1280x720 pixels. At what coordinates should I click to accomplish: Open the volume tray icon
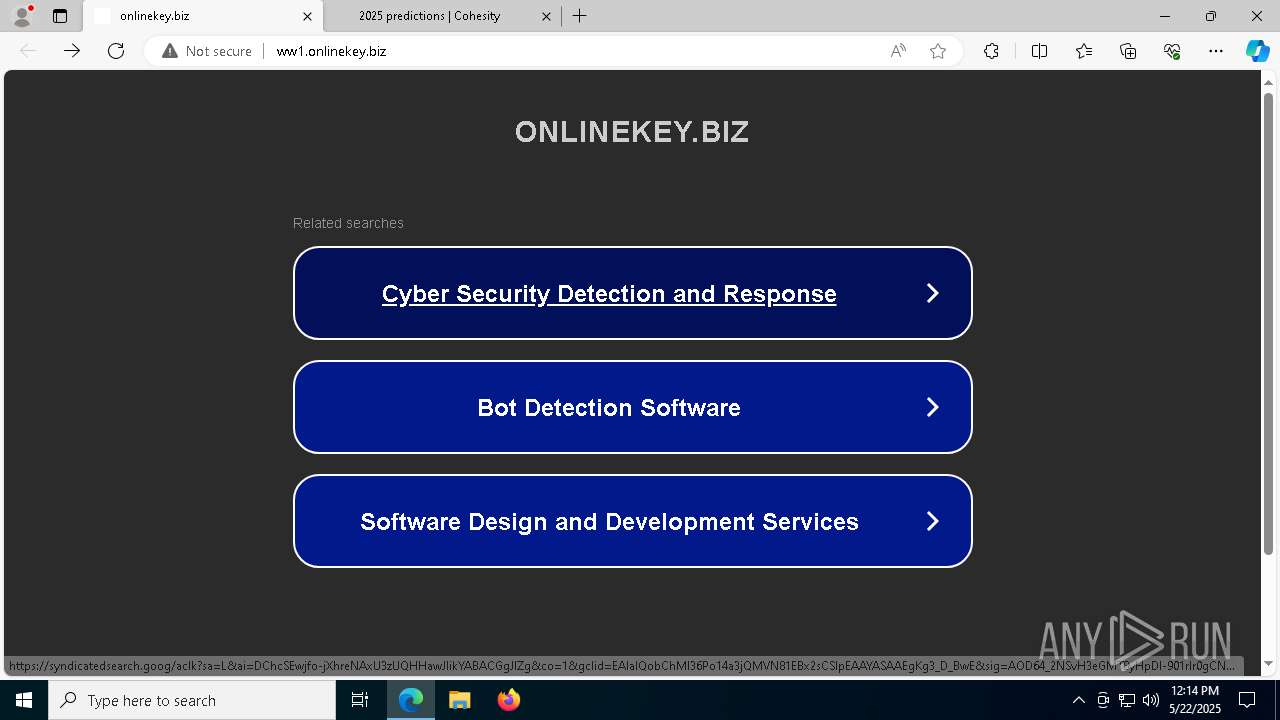1150,700
